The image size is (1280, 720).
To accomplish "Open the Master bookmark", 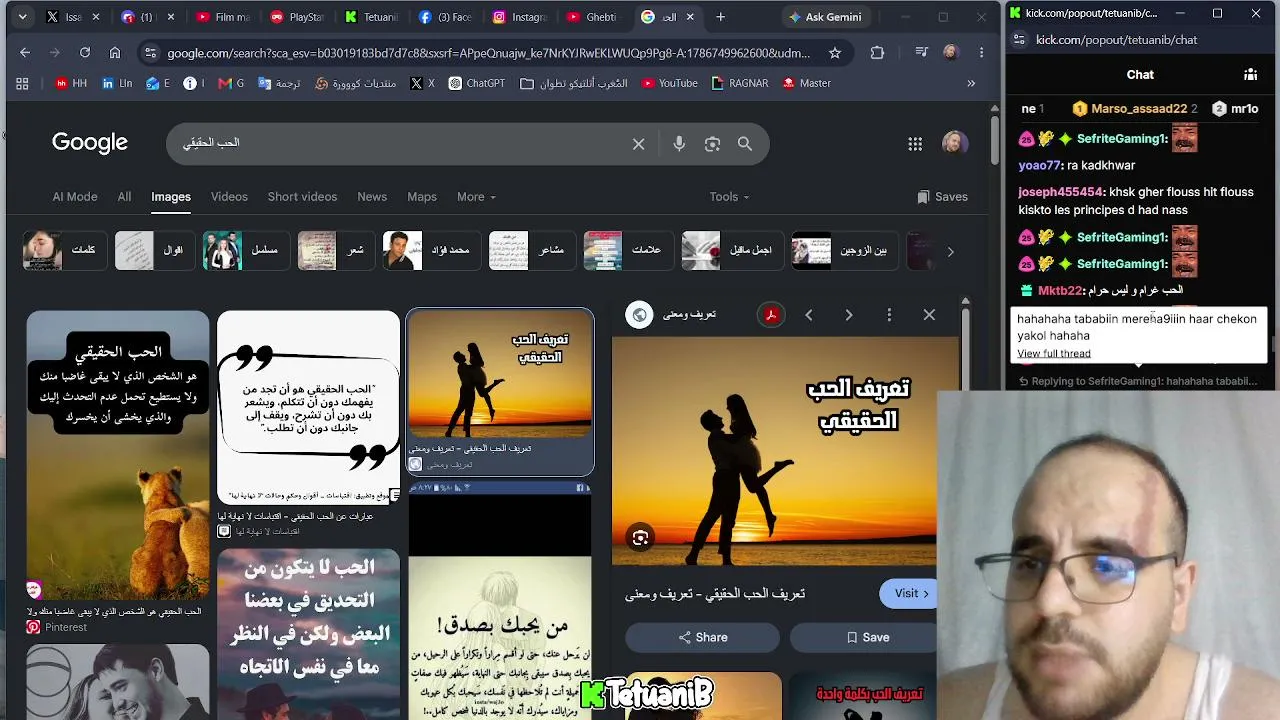I will coord(807,84).
